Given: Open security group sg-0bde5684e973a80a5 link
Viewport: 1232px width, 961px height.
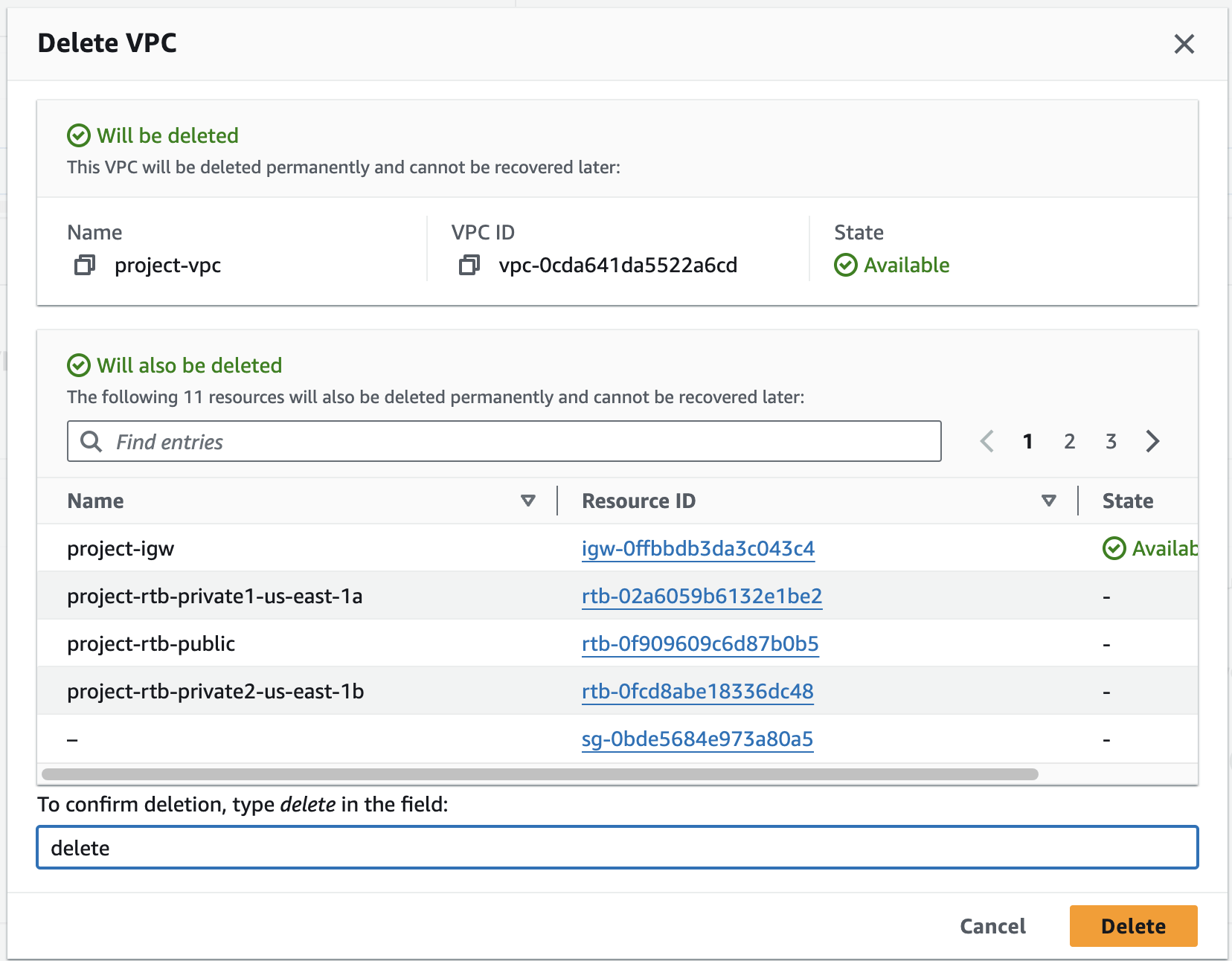Looking at the screenshot, I should pyautogui.click(x=697, y=739).
